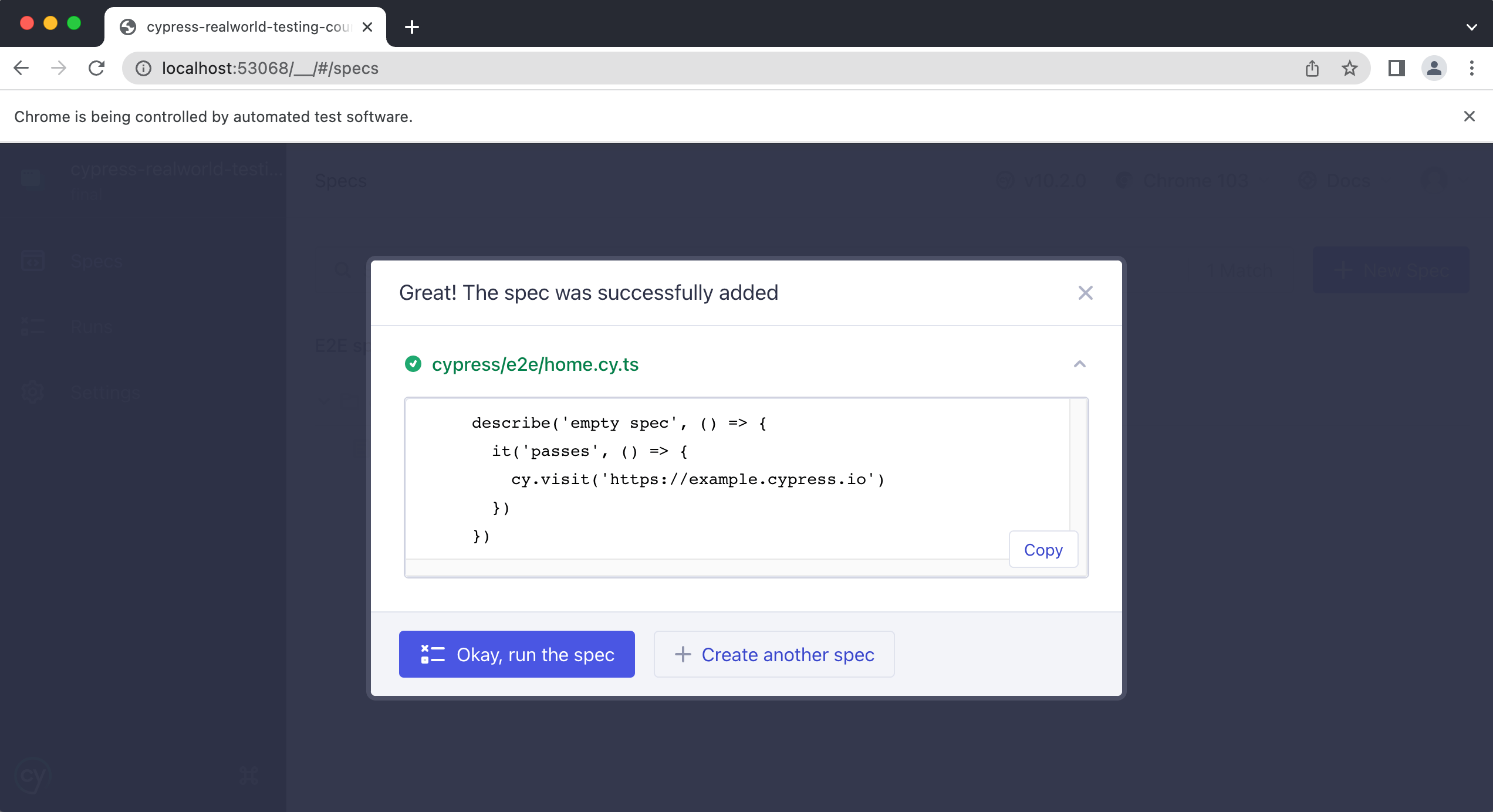Toggle the browser side panel icon

(1396, 69)
